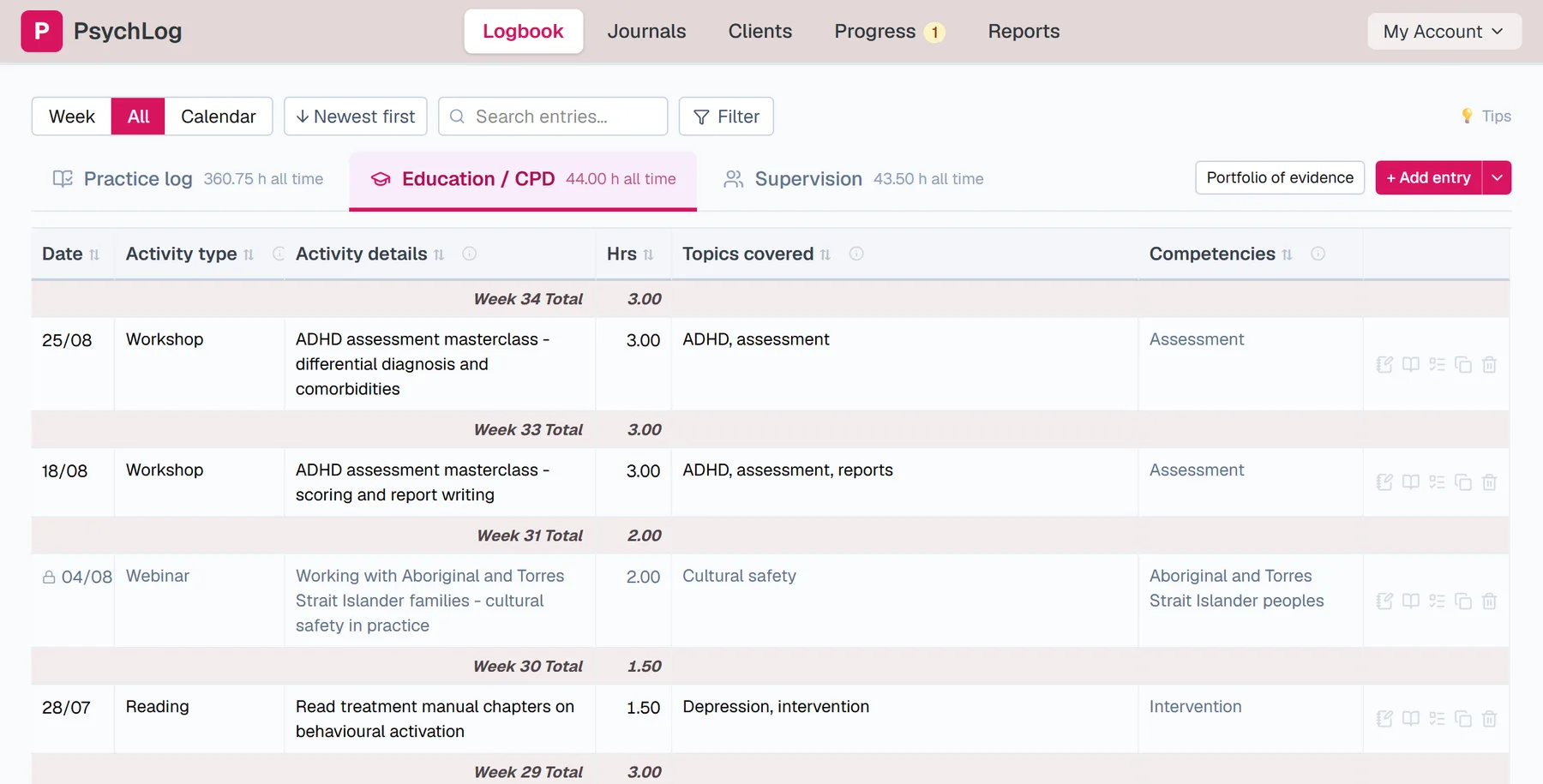Delete the 25/08 ADHD masterclass entry

tap(1490, 364)
